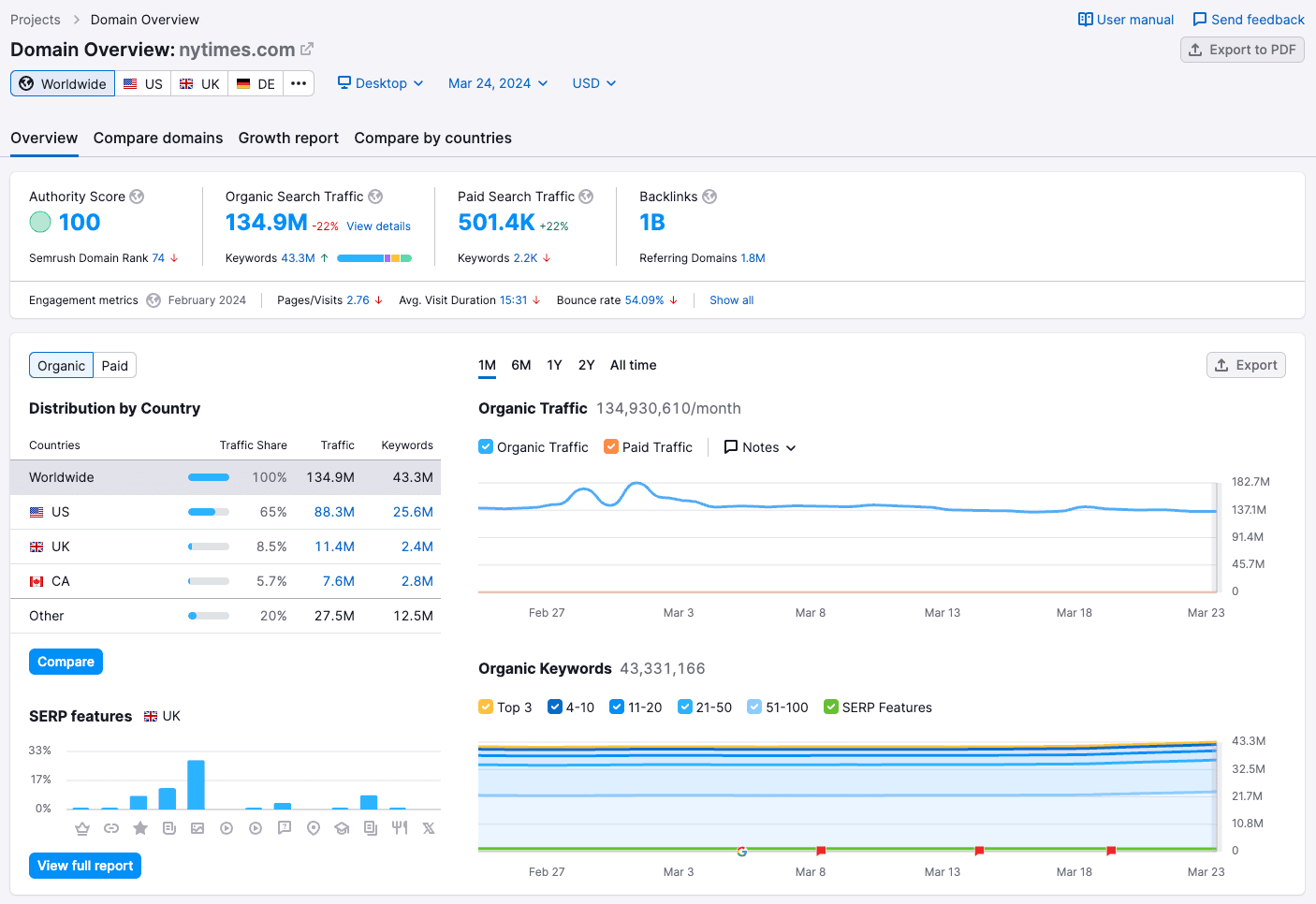Image resolution: width=1316 pixels, height=904 pixels.
Task: Click the recipes fork-and-knife SERP icon
Action: (x=400, y=828)
